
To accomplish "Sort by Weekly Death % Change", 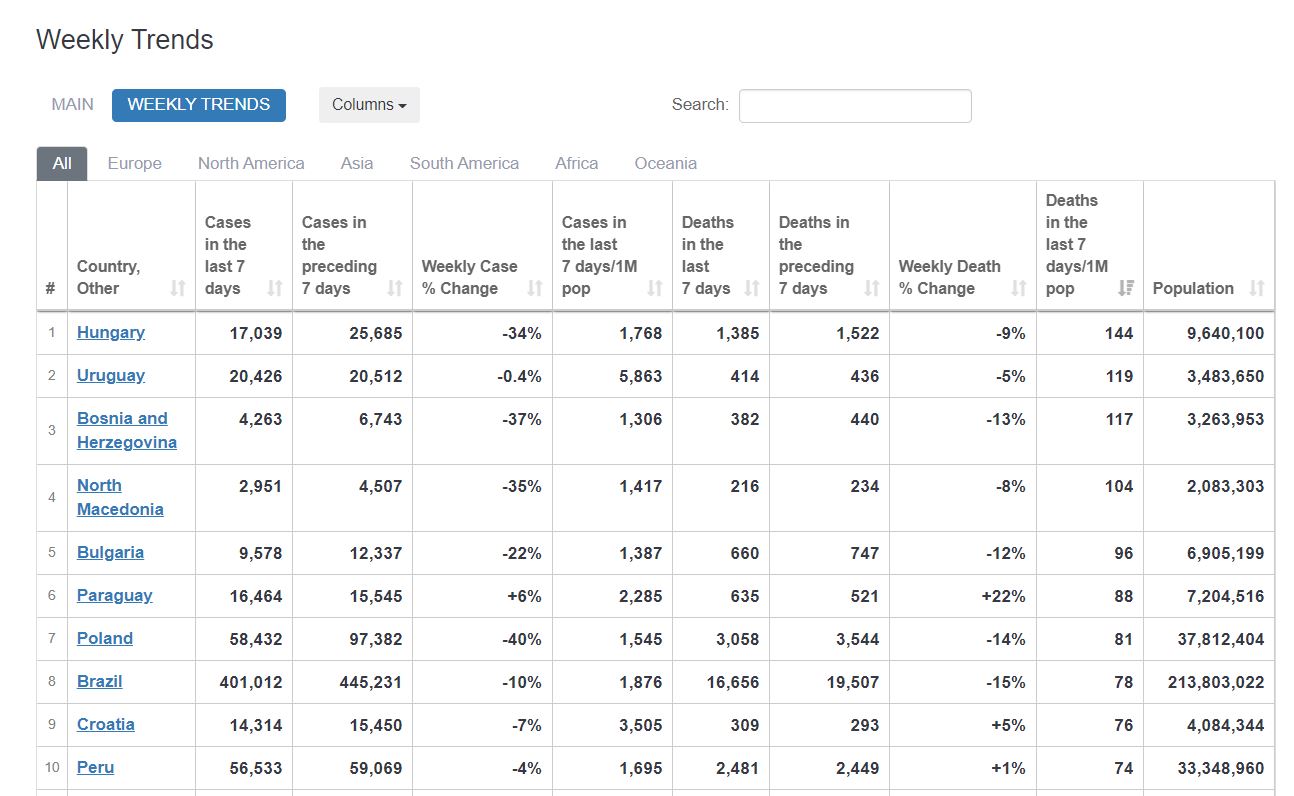I will pos(1019,288).
